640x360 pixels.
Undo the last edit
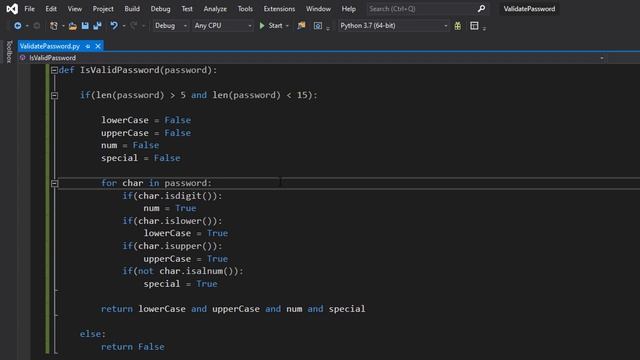(114, 26)
